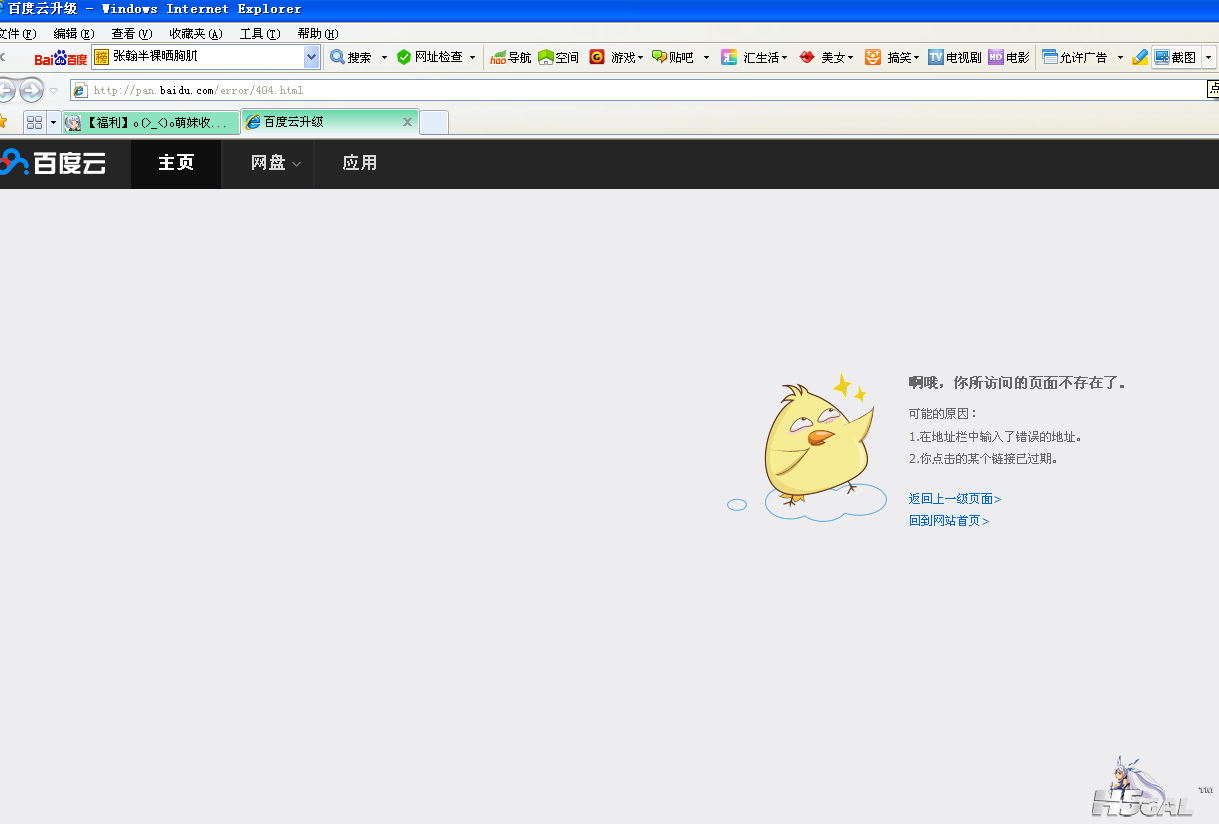Toggle the 允许广告 allow ads option

[x=1074, y=58]
